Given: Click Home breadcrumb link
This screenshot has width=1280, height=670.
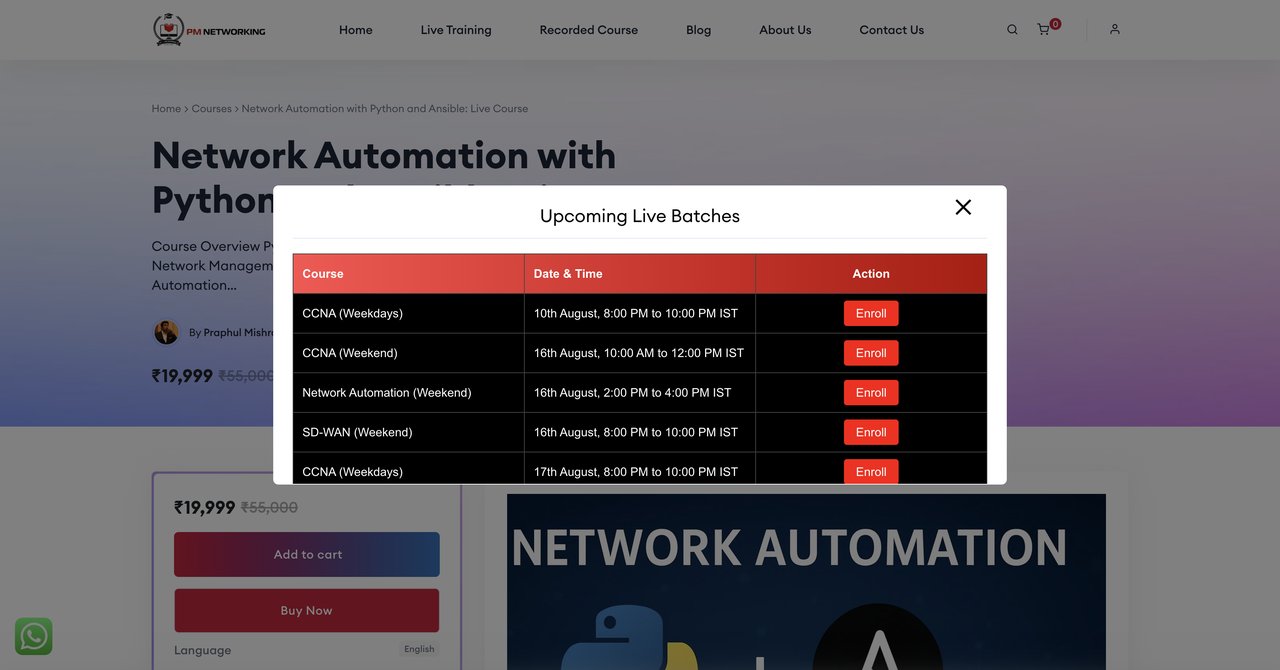Looking at the screenshot, I should point(166,108).
